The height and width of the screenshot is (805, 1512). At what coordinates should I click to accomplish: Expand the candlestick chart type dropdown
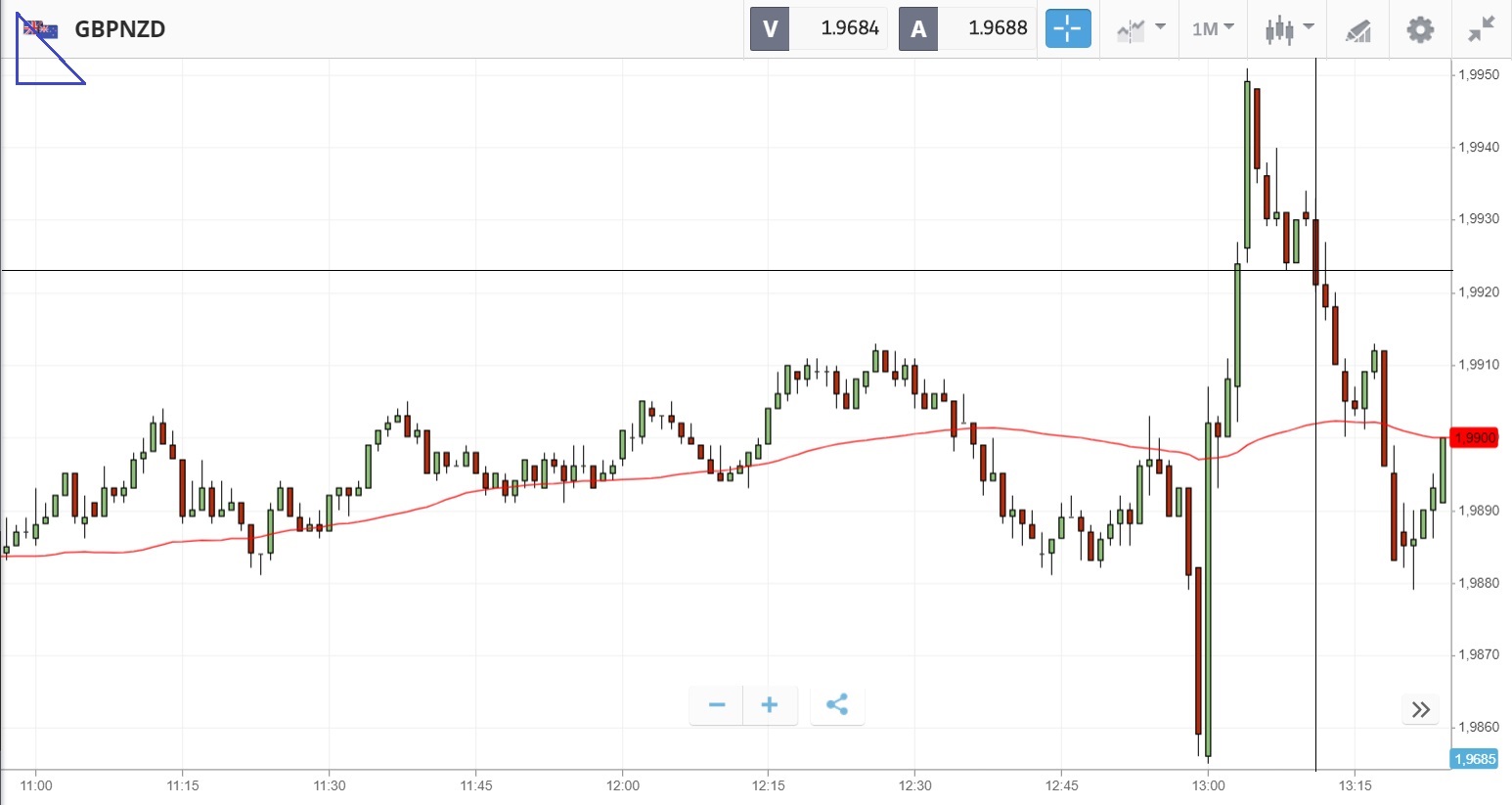tap(1289, 29)
